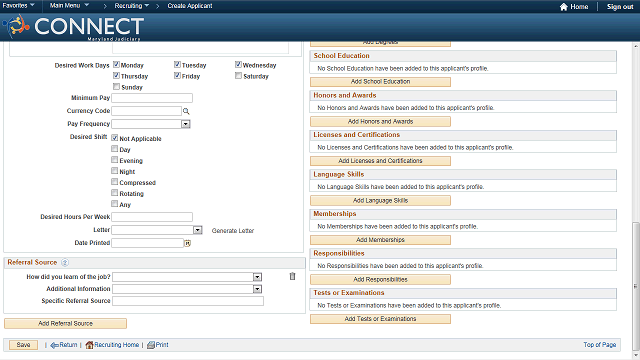The image size is (640, 360).
Task: Click the Print link with printer icon
Action: (x=158, y=345)
